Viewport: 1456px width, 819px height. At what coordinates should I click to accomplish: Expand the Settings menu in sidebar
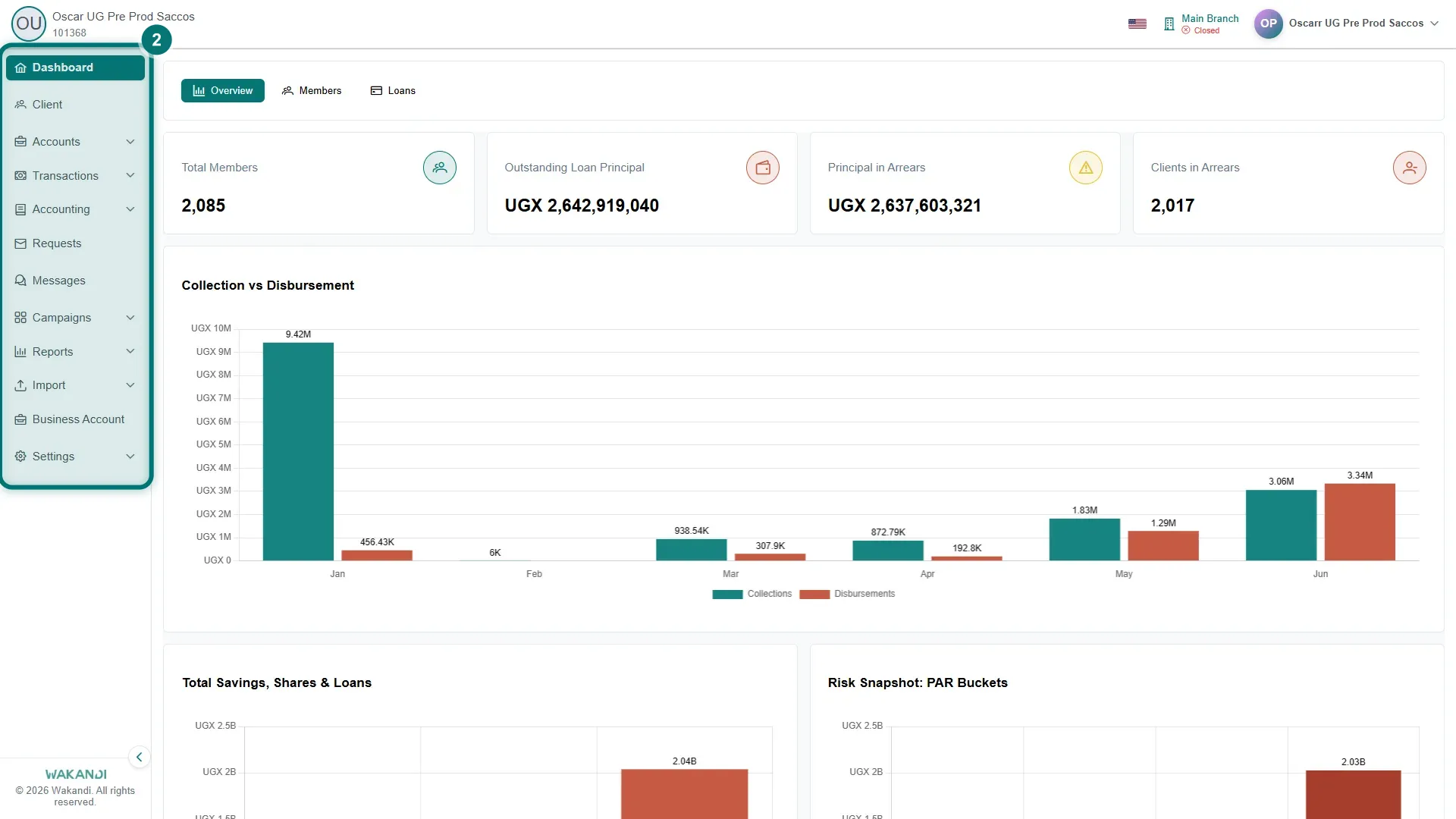click(74, 457)
